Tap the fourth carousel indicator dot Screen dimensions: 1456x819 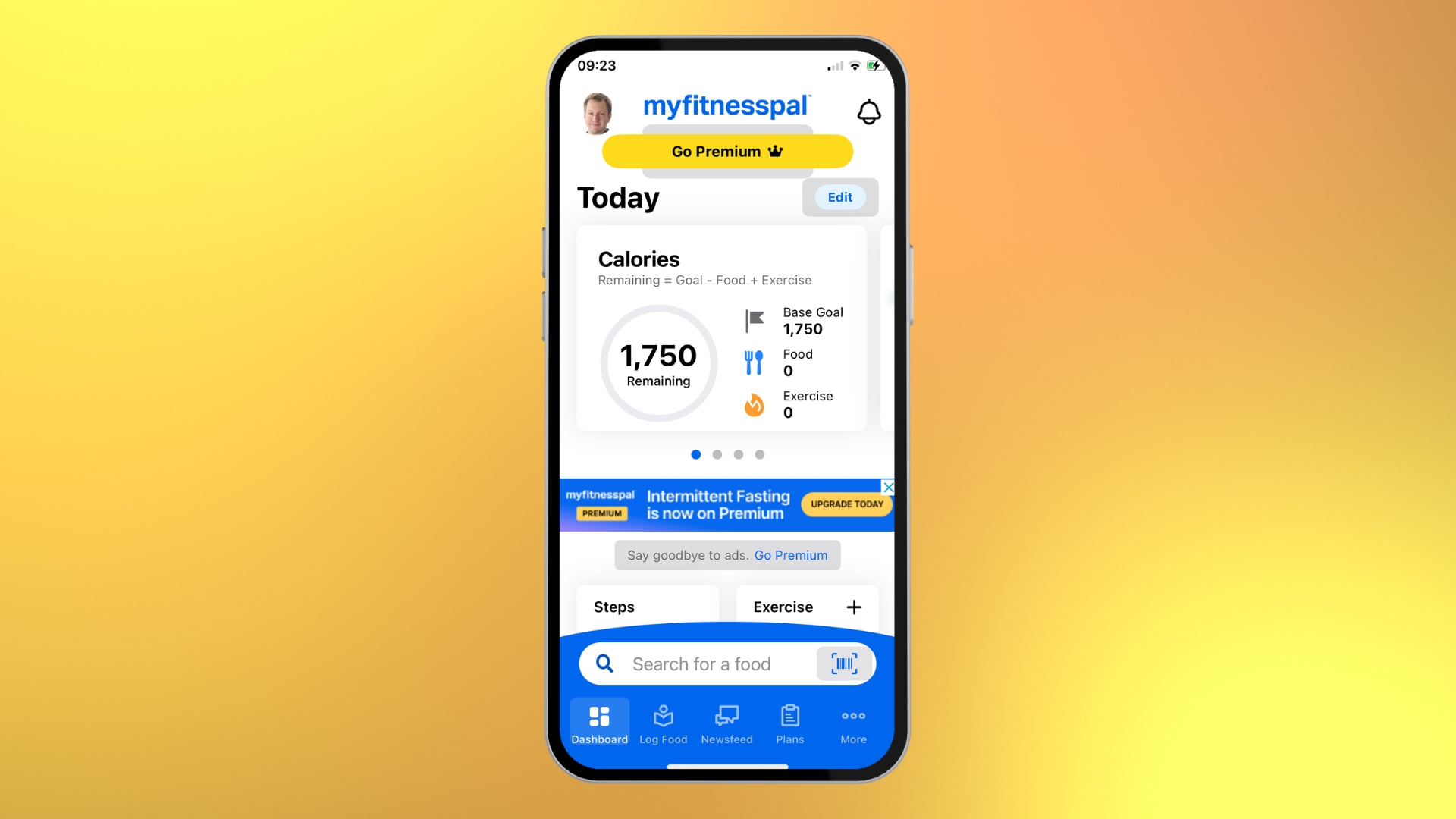coord(759,454)
